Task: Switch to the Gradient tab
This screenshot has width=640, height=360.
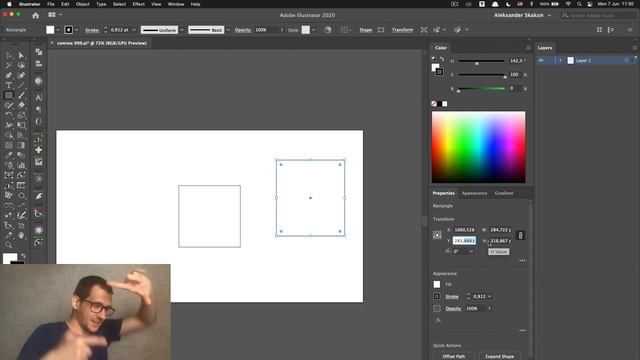Action: point(504,193)
